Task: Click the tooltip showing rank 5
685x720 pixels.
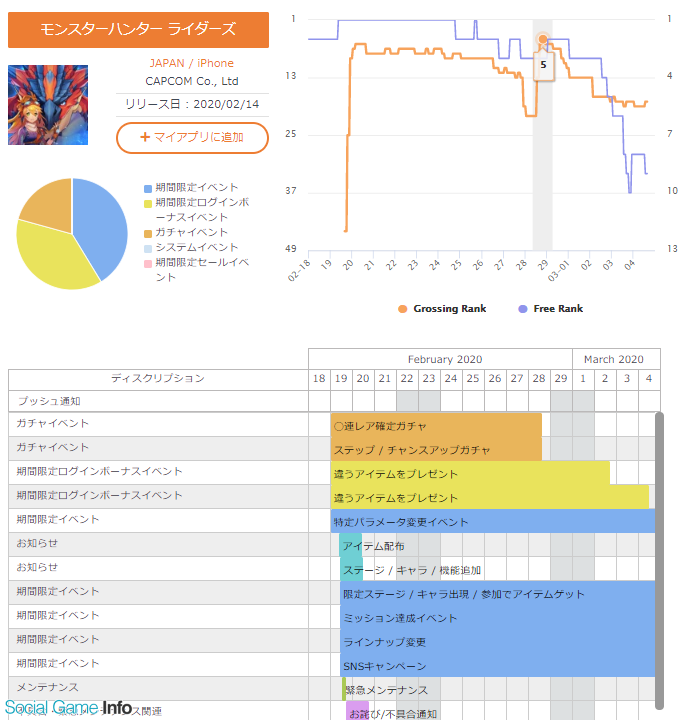Action: click(544, 65)
